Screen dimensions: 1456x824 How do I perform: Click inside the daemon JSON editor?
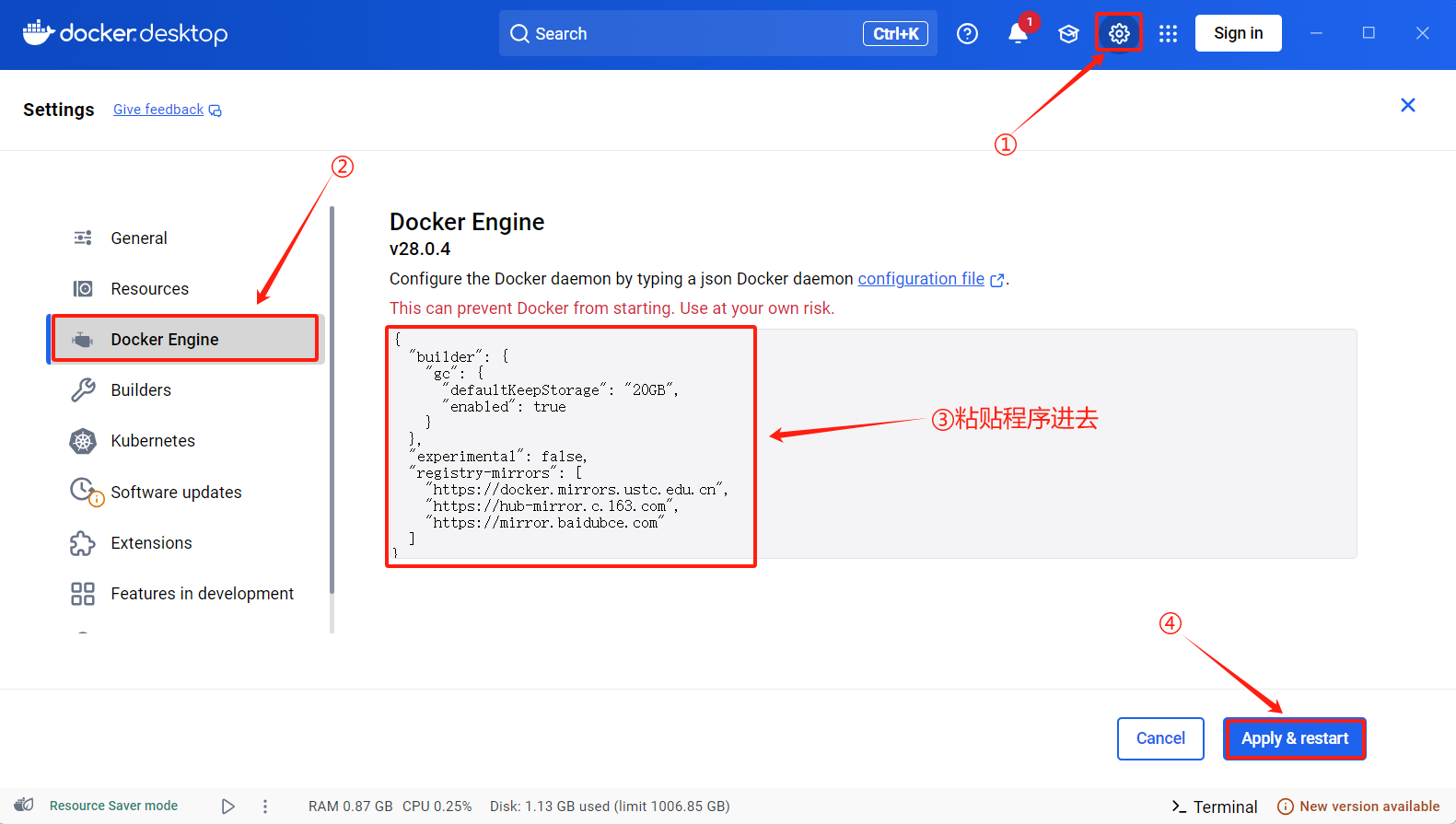tap(871, 443)
